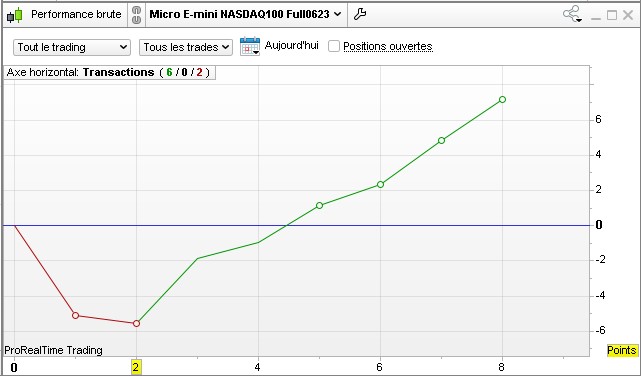Click the red losing trades count 2

pos(199,73)
